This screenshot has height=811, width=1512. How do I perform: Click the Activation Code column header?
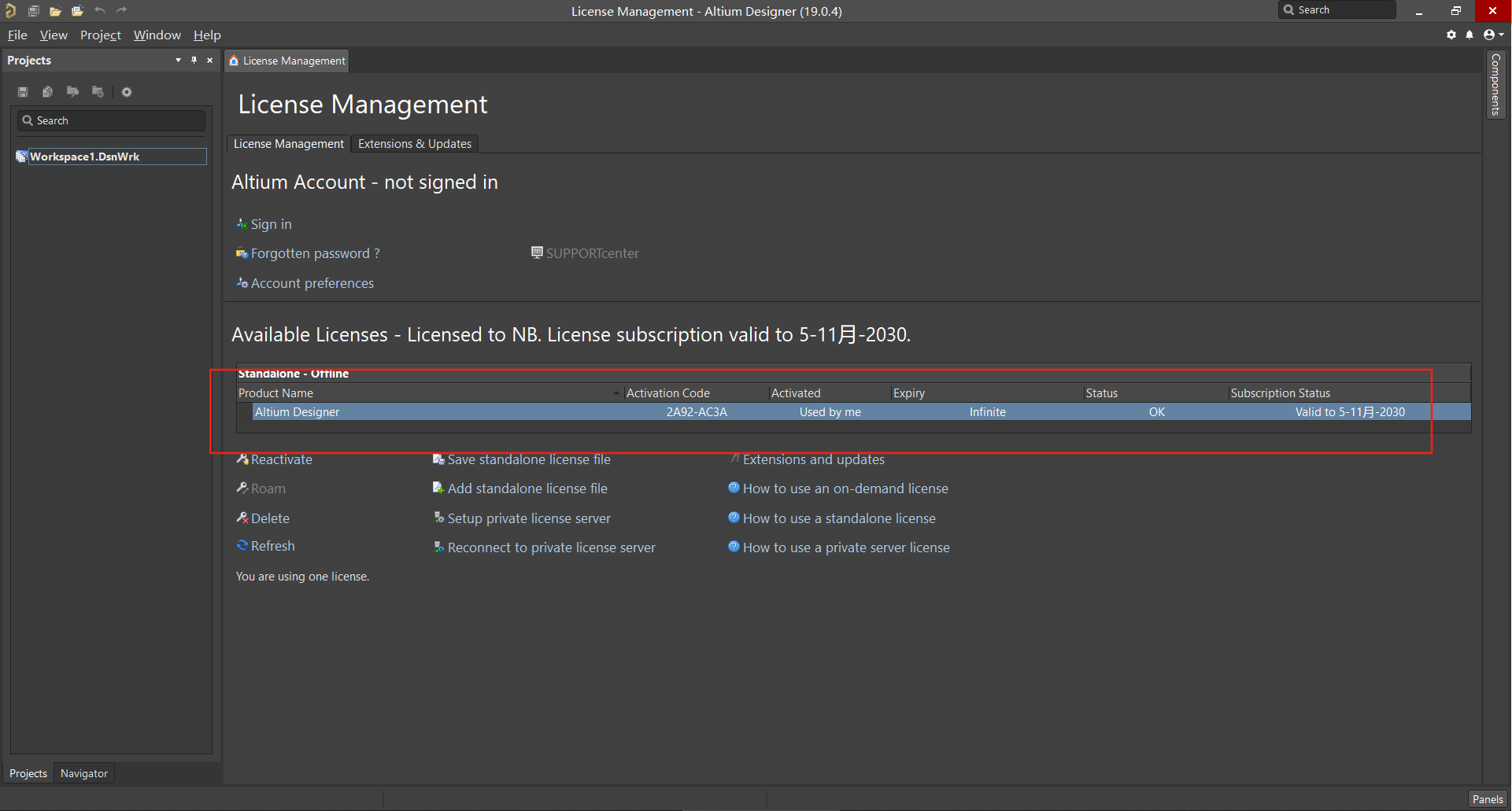click(696, 393)
